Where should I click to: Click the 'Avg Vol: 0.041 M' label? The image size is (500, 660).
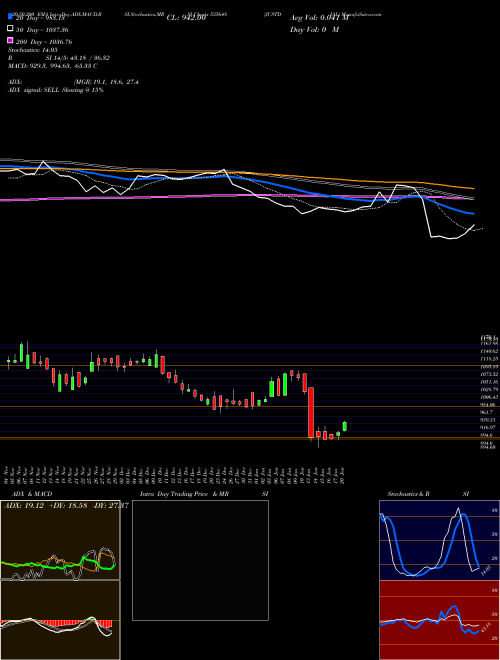point(320,18)
